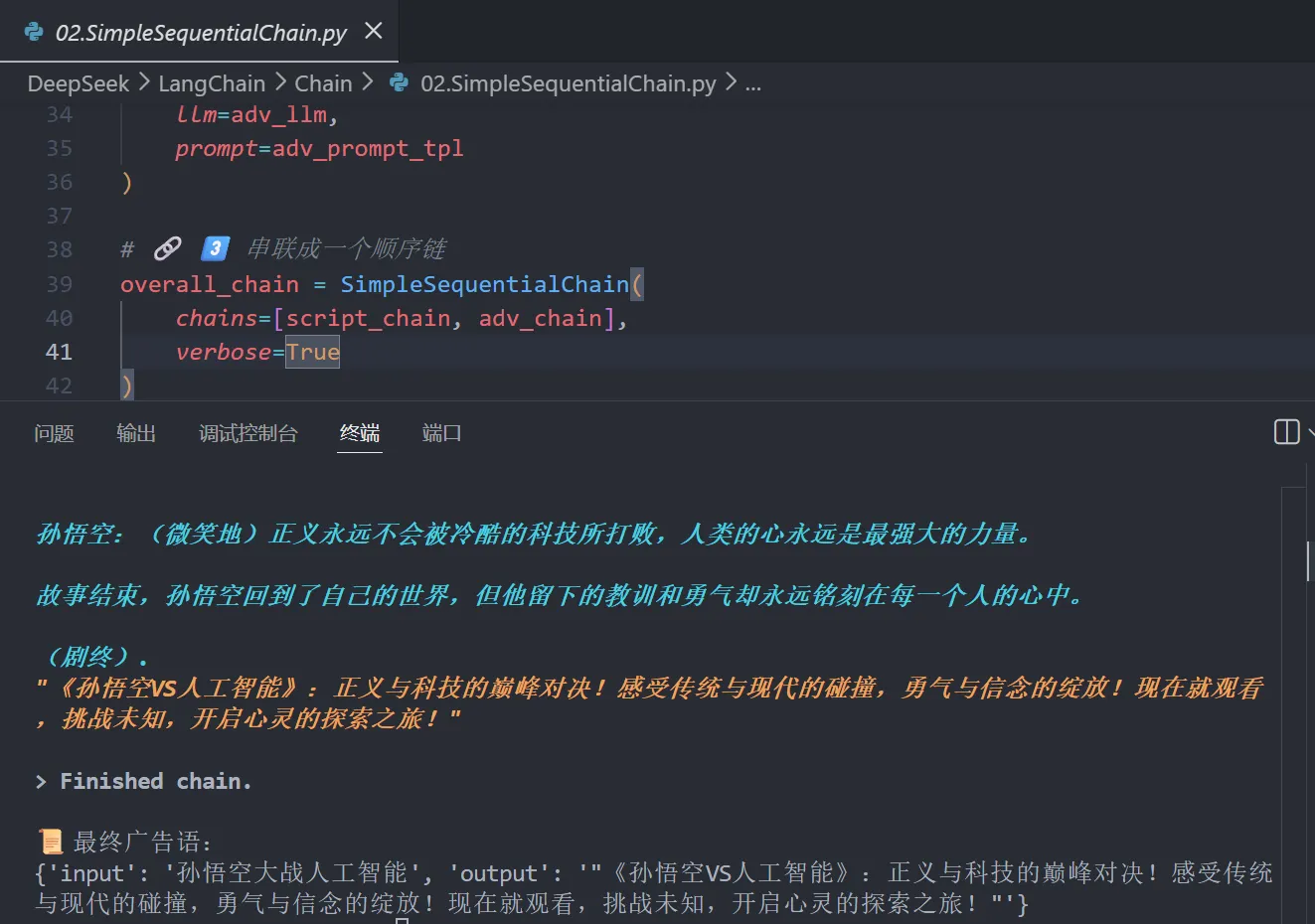Open the LangChain breadcrumb folder
The image size is (1315, 924).
coord(212,83)
